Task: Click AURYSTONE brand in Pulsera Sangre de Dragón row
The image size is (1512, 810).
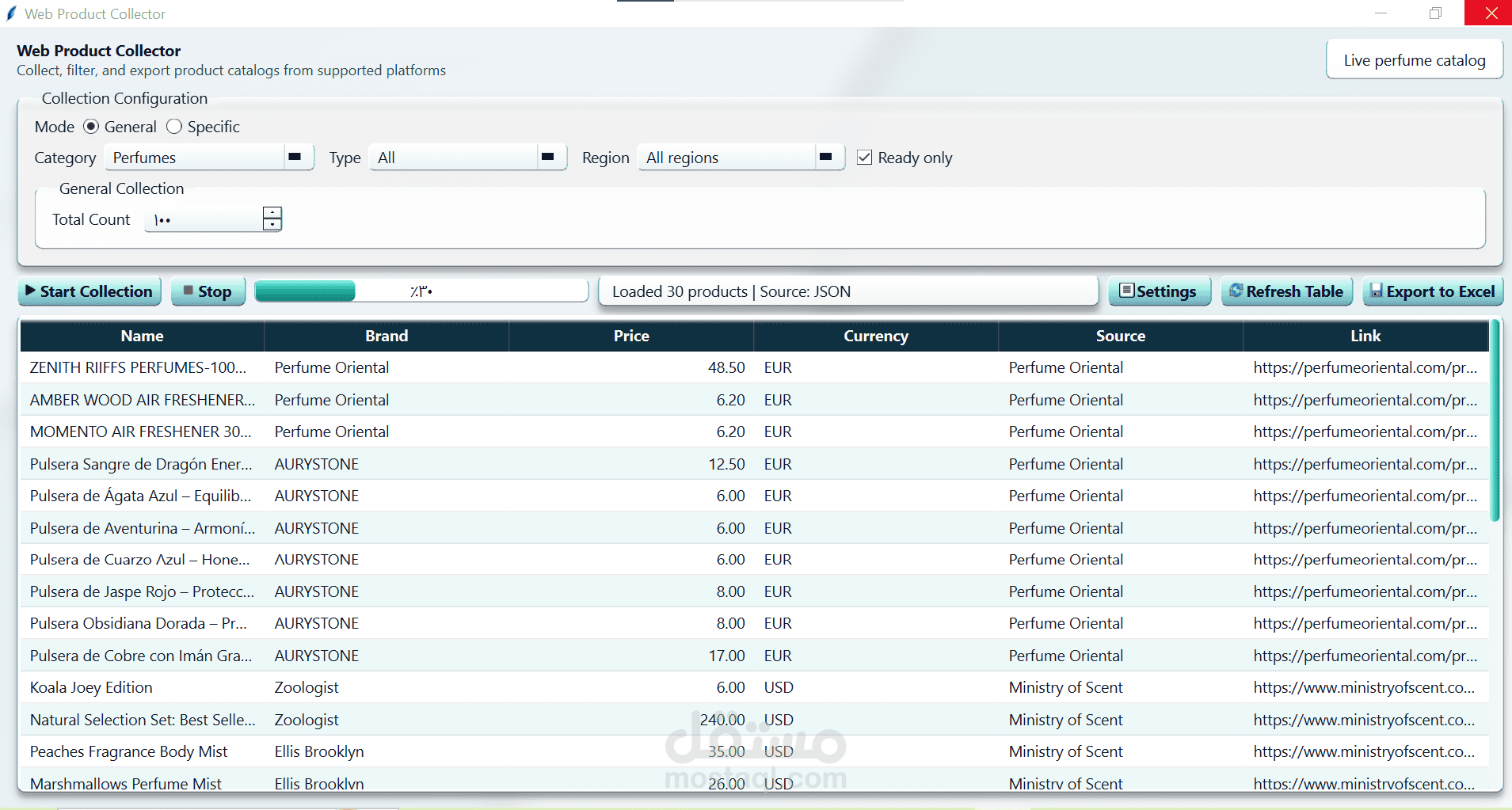Action: [x=317, y=464]
